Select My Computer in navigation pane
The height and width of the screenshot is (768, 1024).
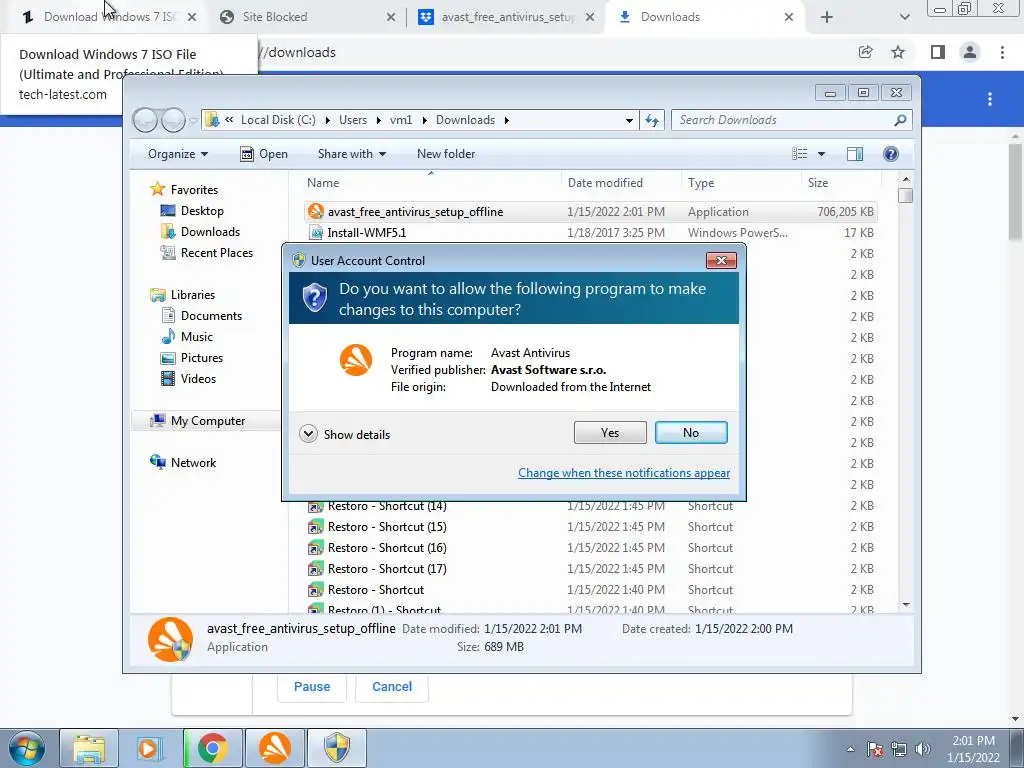click(x=208, y=421)
